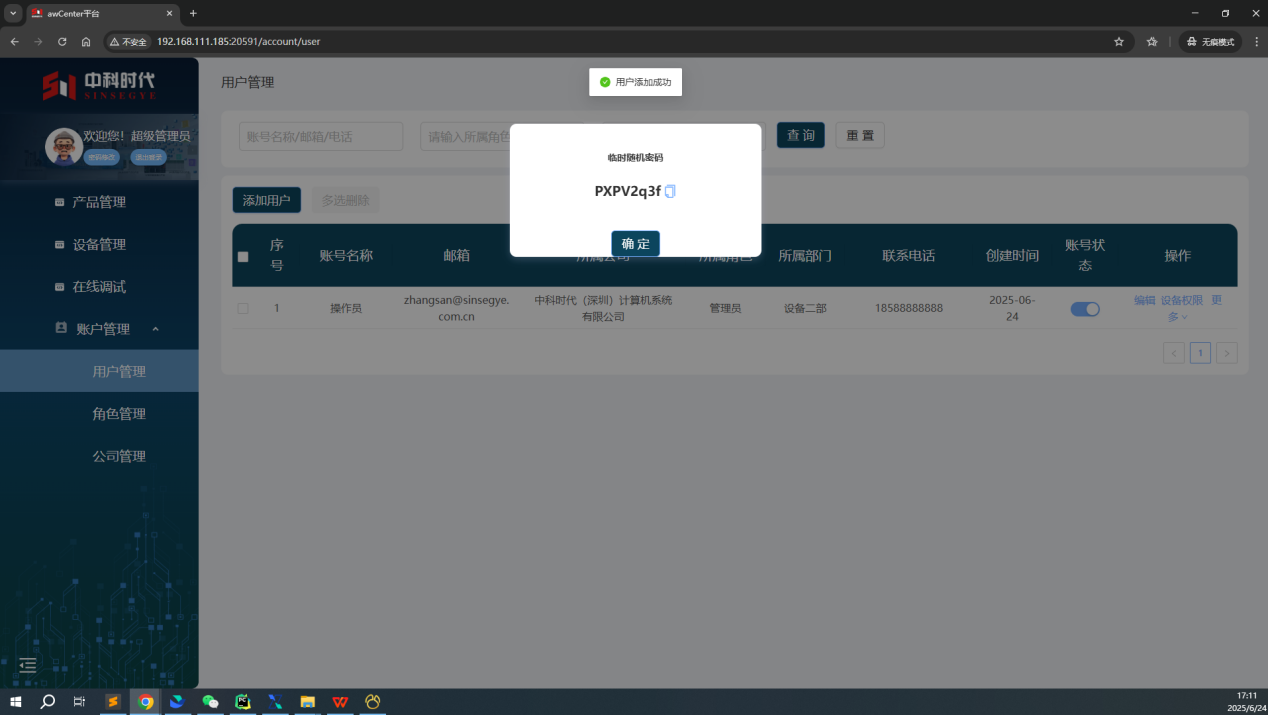Open 产品管理 in the sidebar
The image size is (1268, 715).
click(99, 202)
